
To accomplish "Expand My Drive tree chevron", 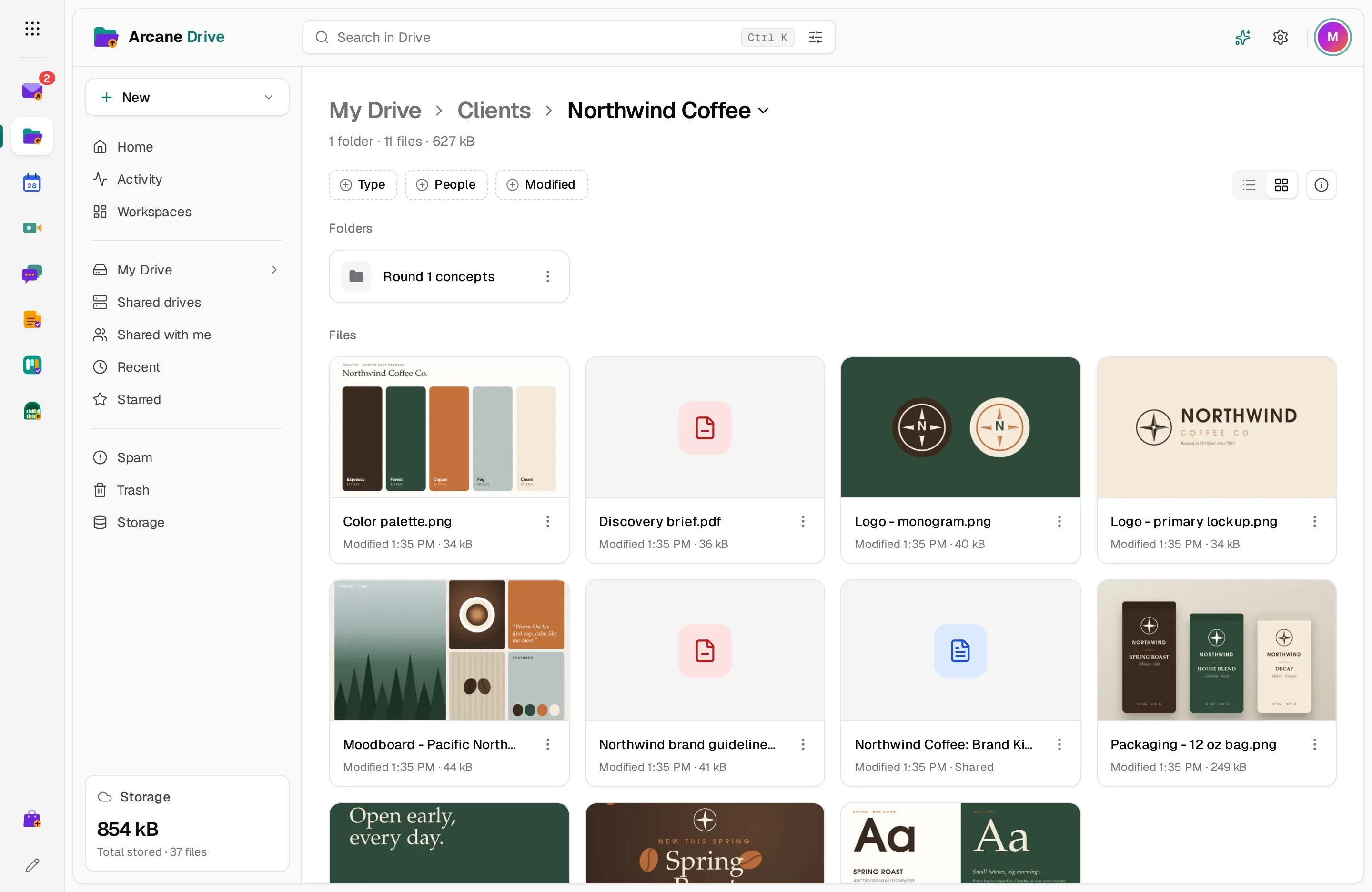I will pos(274,269).
